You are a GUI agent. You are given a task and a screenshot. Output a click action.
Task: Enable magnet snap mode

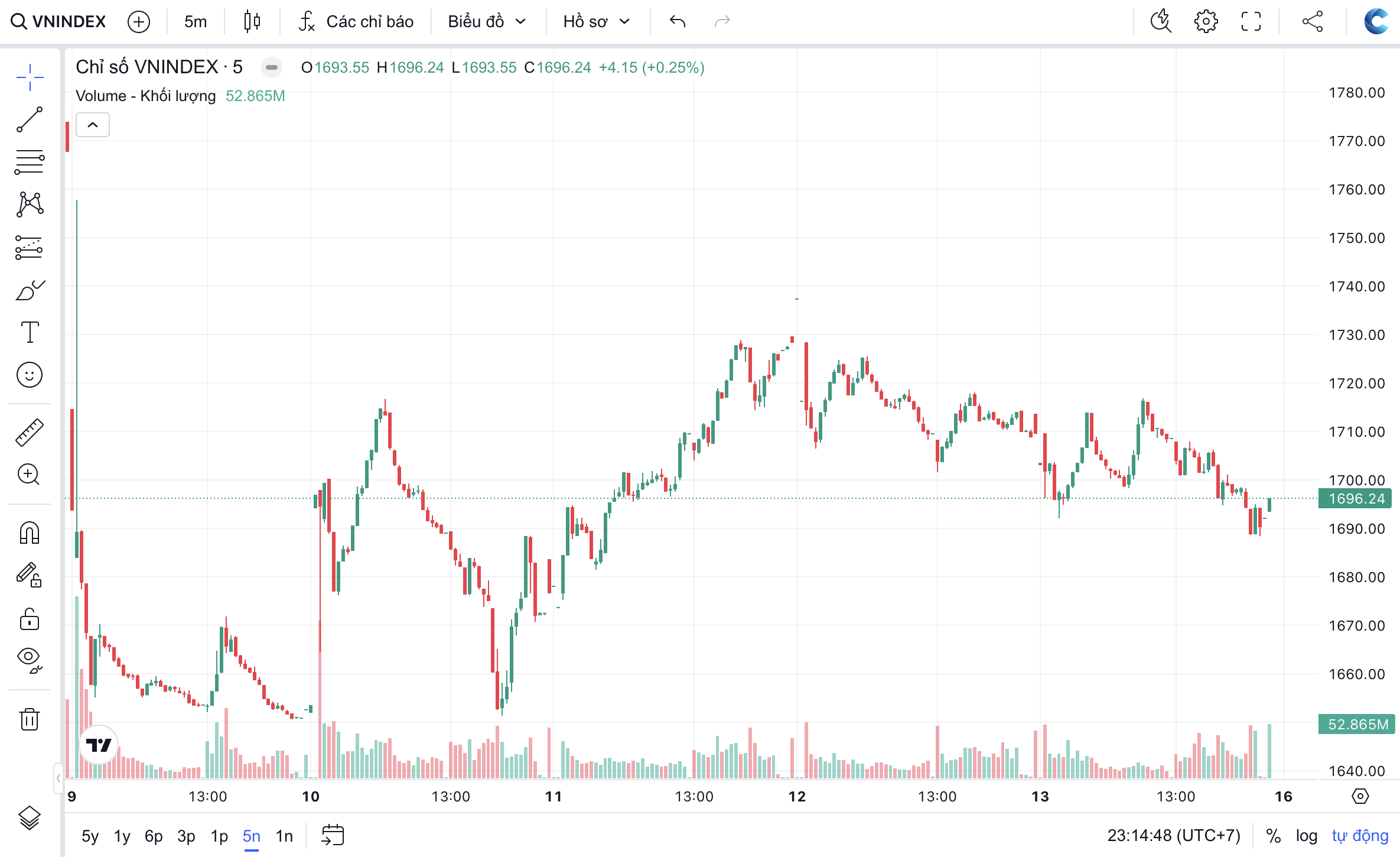(30, 532)
